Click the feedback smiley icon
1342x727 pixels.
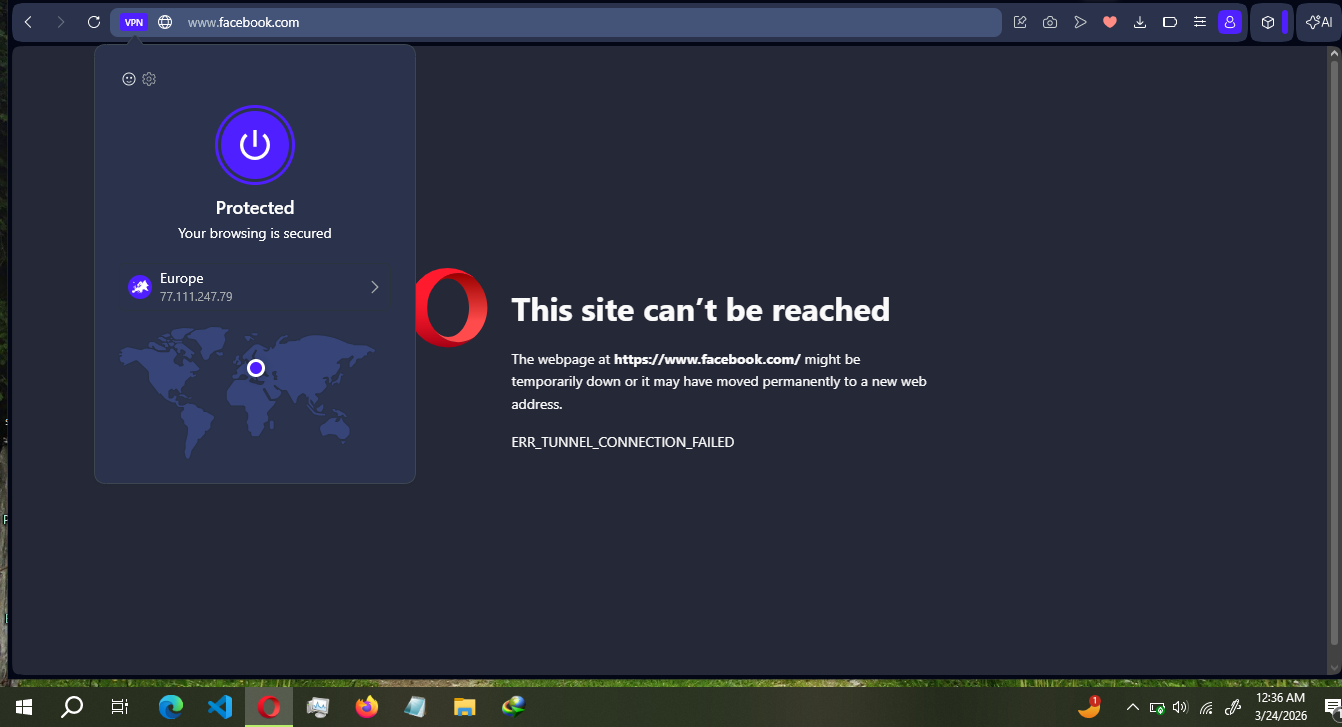coord(128,79)
